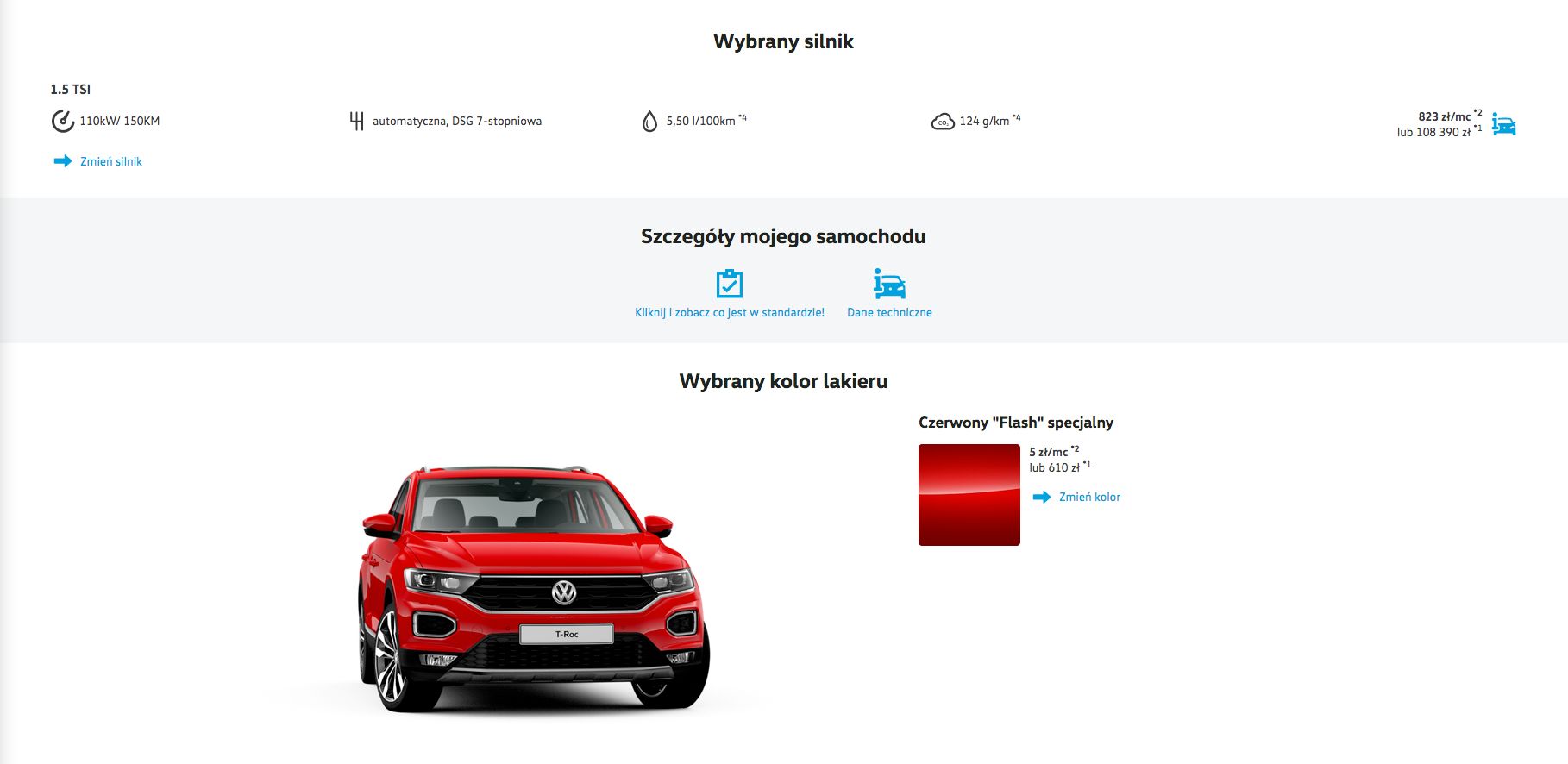
Task: Click the blue arrow next to Zmień kolor
Action: tap(1042, 497)
